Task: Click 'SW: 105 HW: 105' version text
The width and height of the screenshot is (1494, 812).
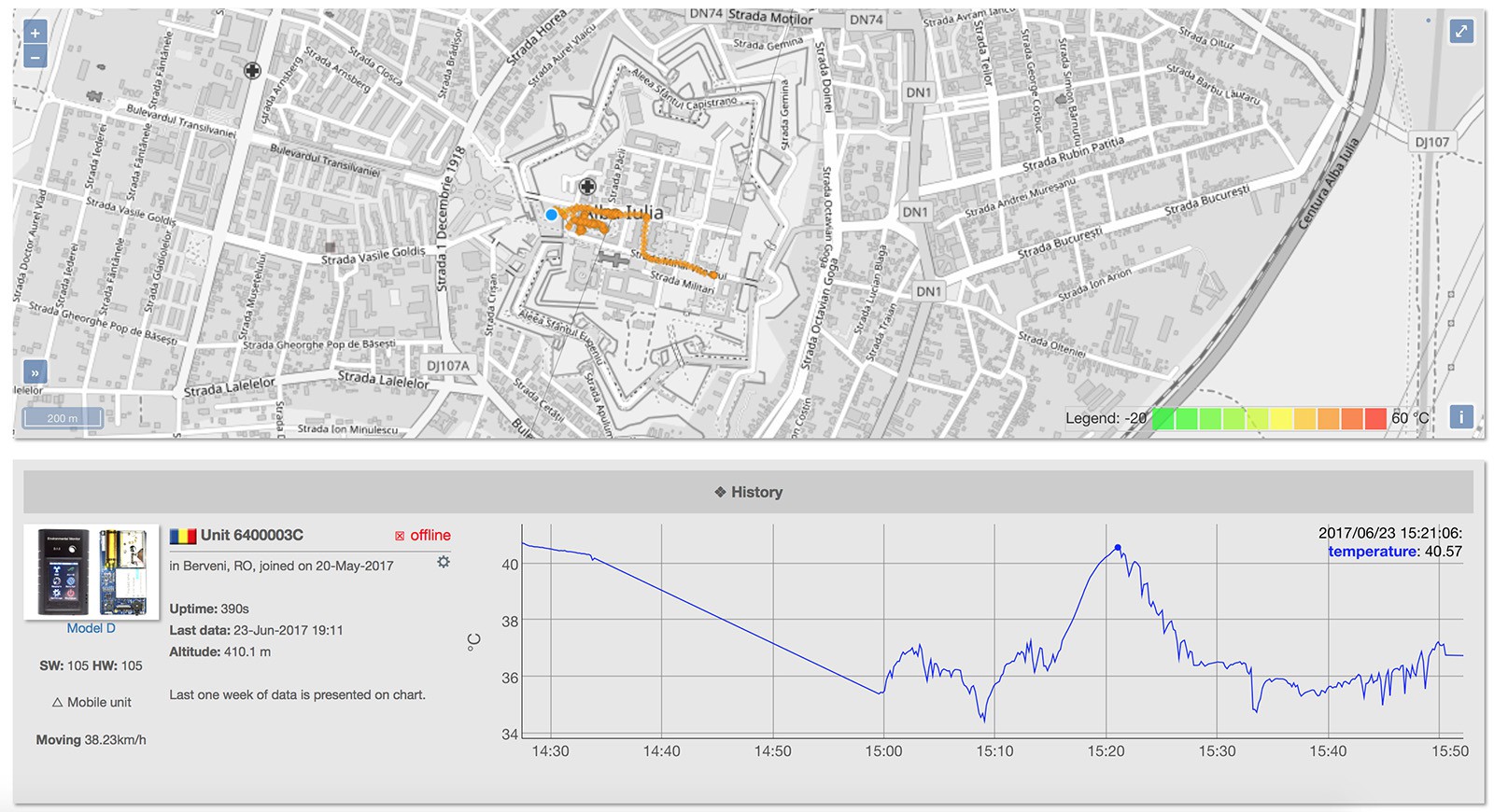Action: (91, 665)
